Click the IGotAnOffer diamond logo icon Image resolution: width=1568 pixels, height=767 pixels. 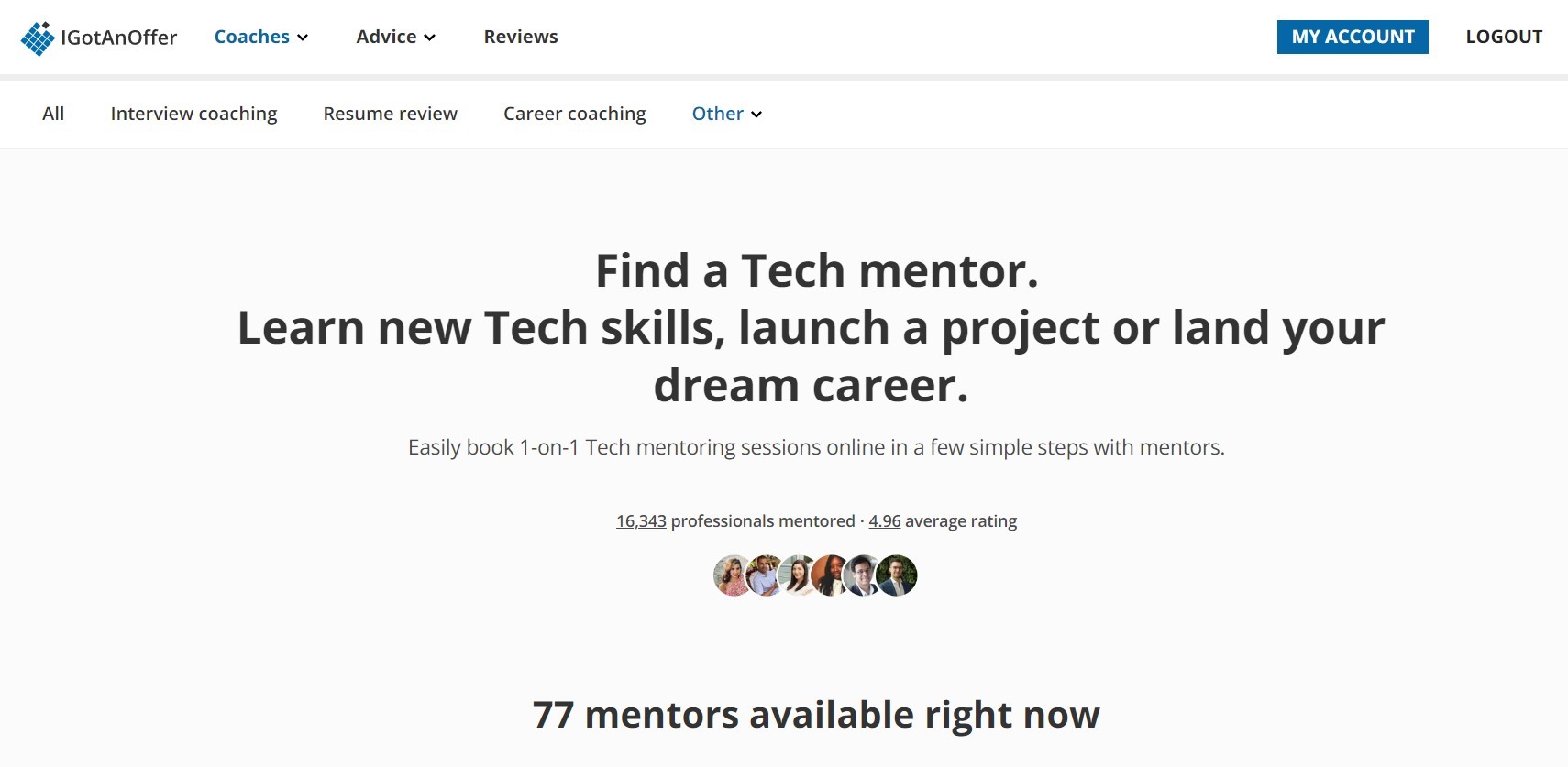[38, 38]
